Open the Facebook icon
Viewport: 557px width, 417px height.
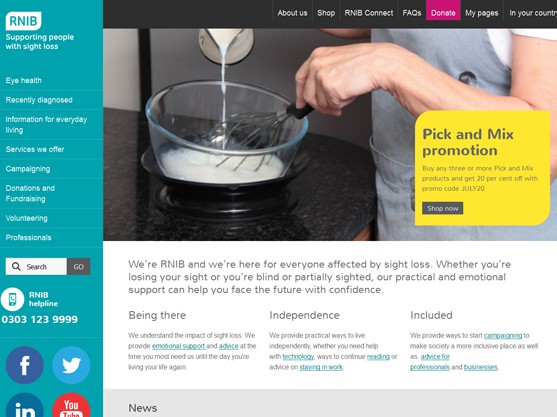(25, 365)
